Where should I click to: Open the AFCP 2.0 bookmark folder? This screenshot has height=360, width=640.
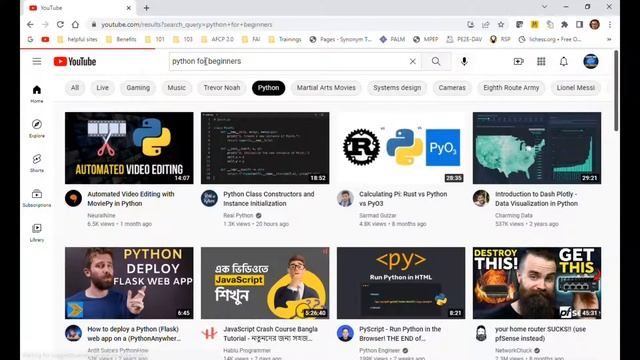218,40
